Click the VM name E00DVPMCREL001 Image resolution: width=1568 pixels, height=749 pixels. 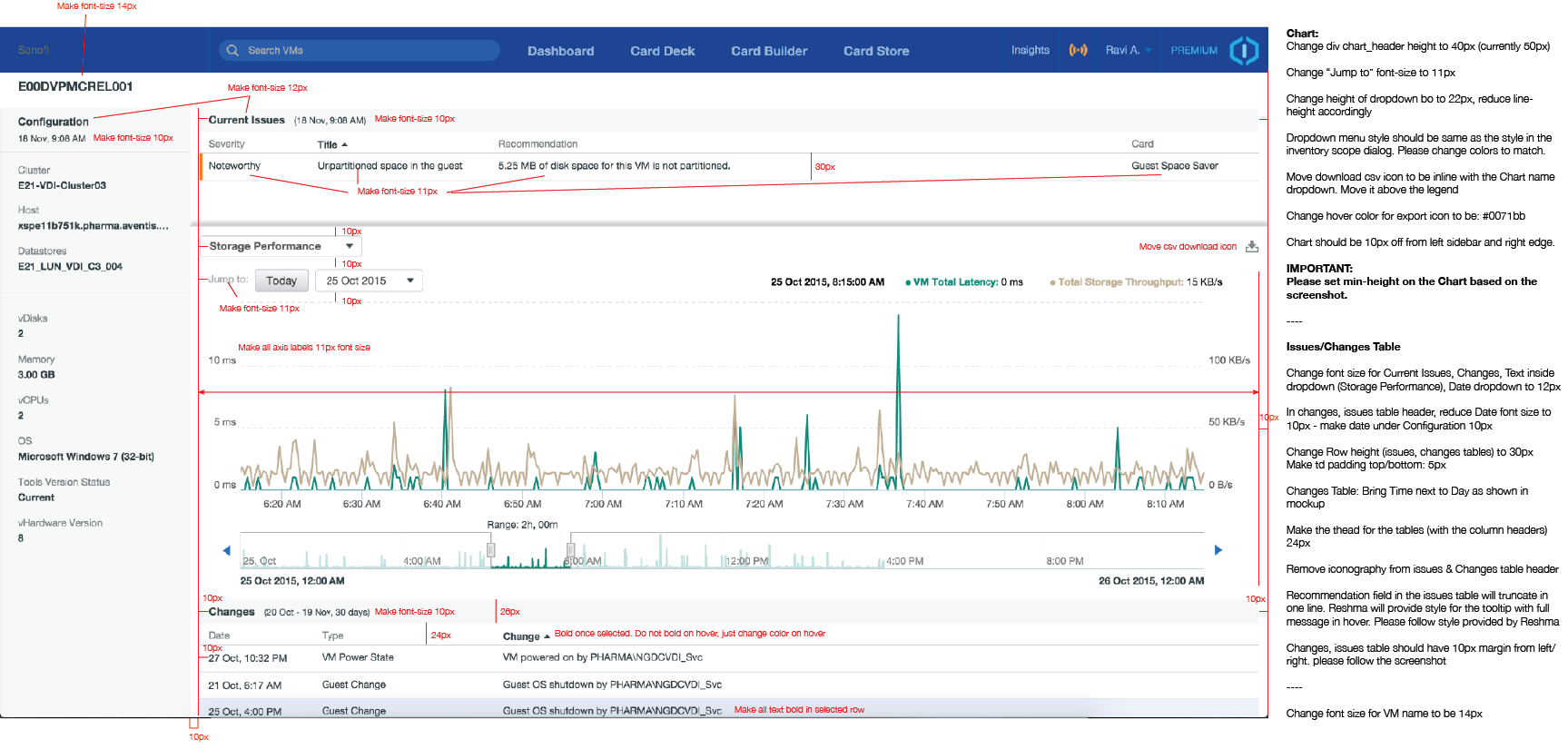tap(75, 86)
